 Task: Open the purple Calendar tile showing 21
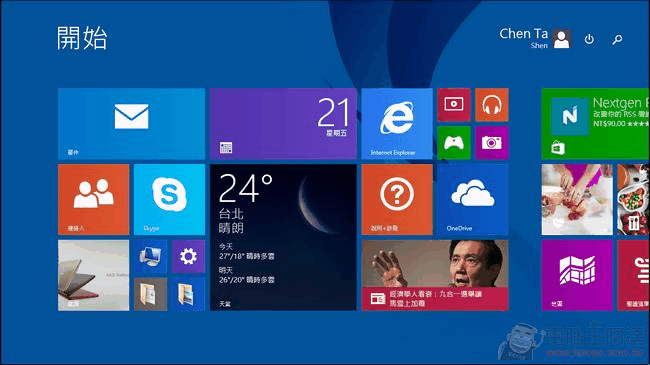tap(283, 124)
